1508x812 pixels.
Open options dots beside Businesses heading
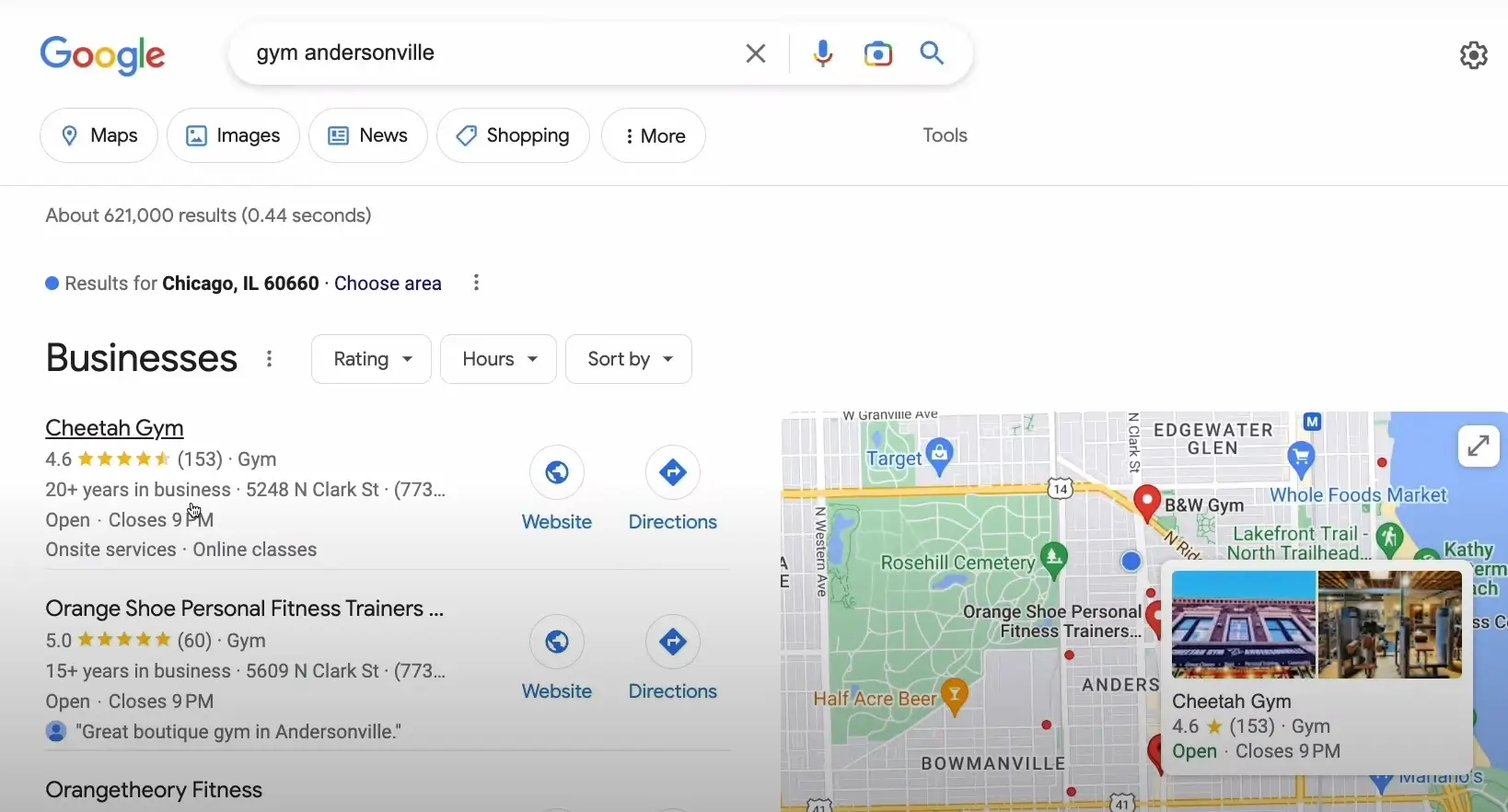[x=269, y=359]
